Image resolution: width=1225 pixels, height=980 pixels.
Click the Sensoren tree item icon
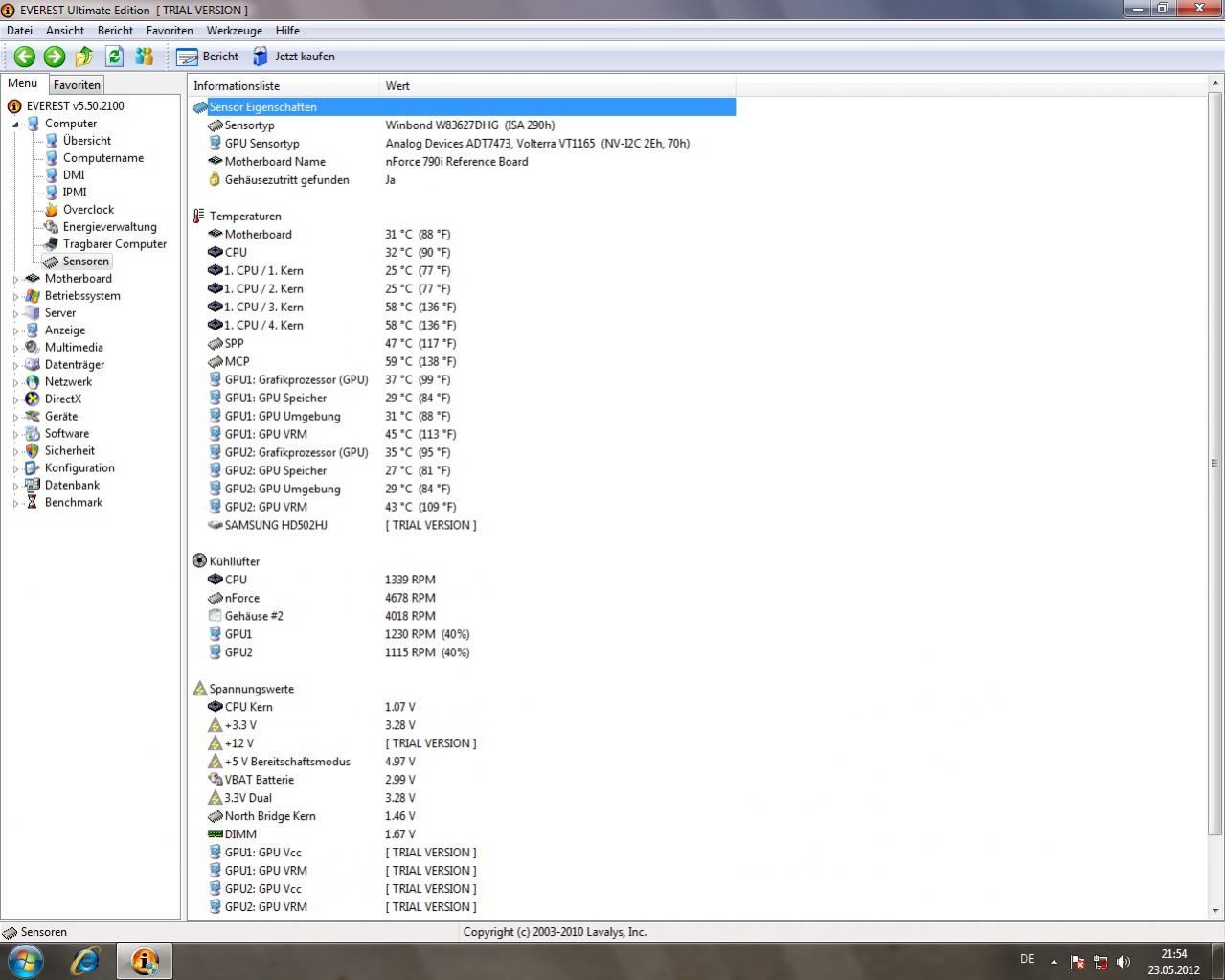pyautogui.click(x=51, y=262)
